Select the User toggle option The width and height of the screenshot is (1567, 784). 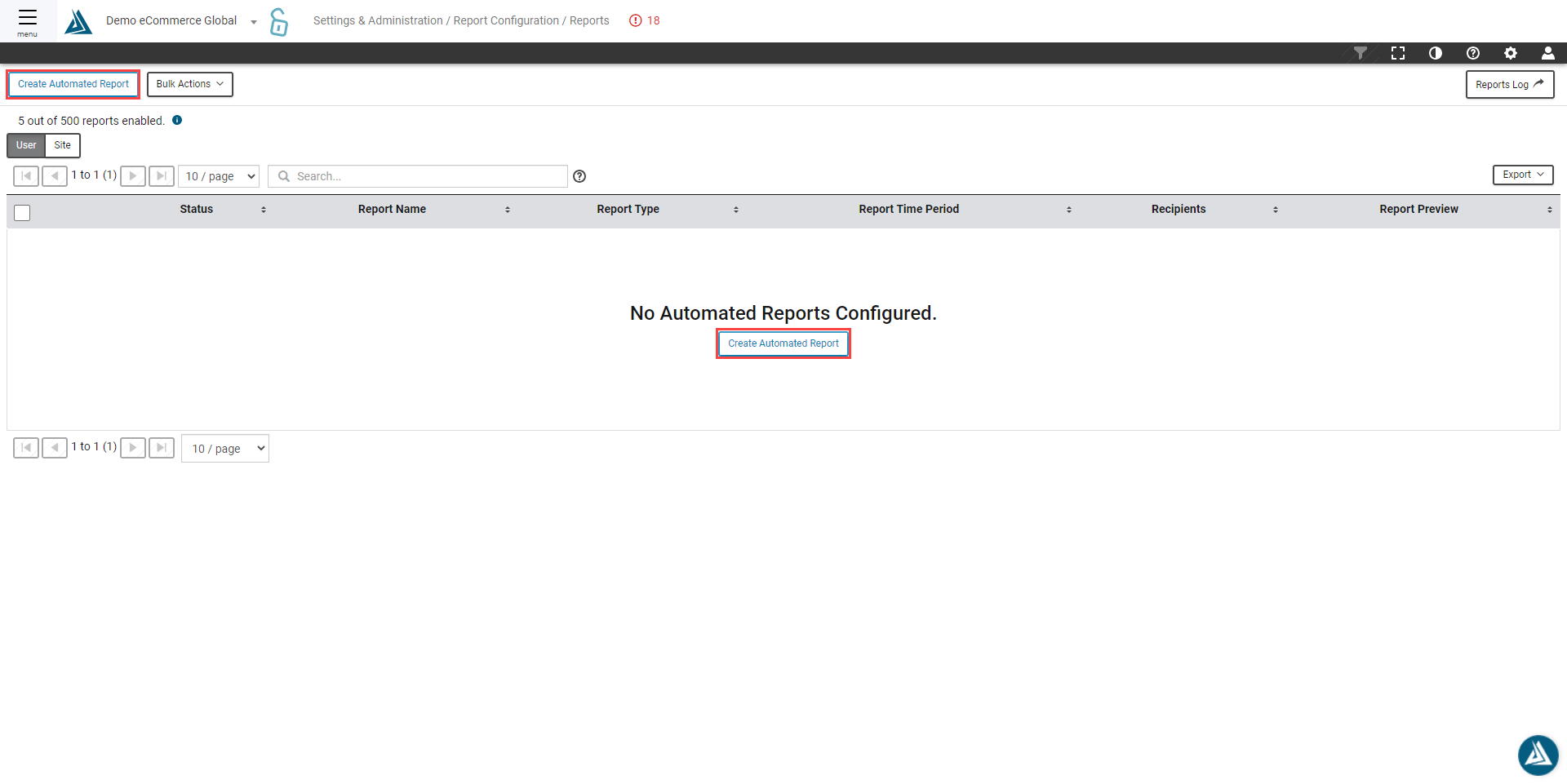coord(25,145)
